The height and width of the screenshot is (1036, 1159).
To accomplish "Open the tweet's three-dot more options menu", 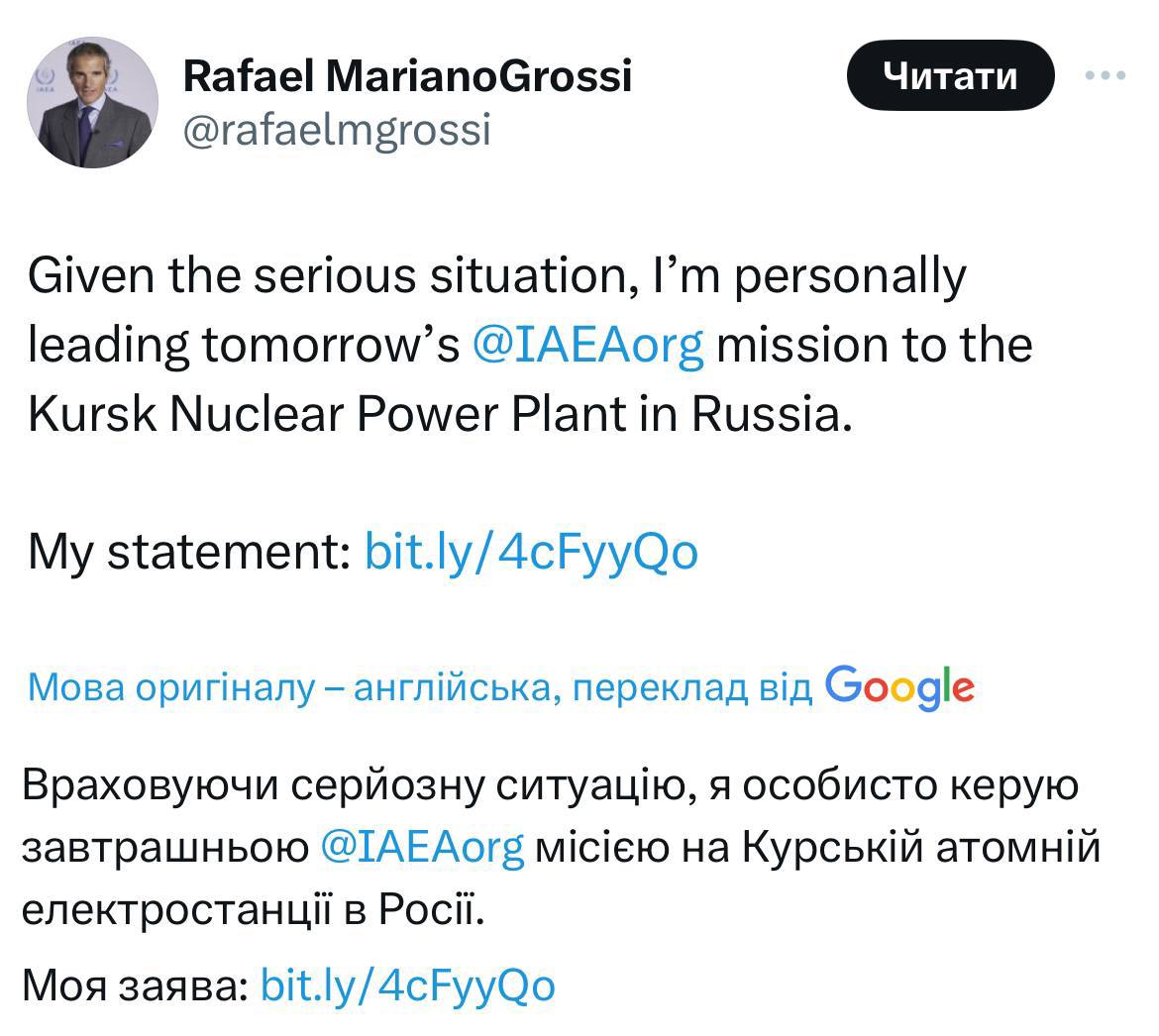I will coord(1106,75).
